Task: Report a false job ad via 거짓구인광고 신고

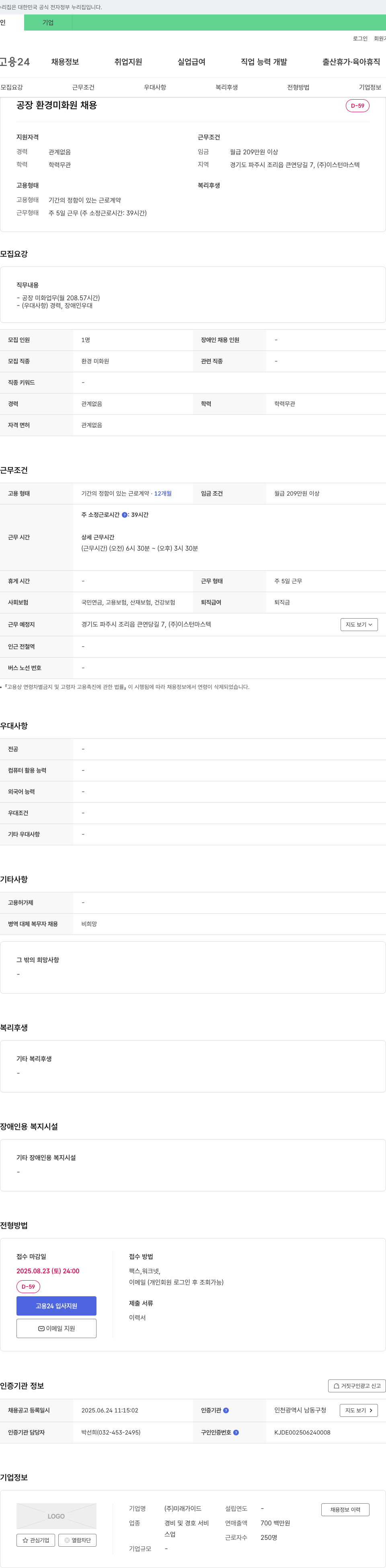Action: click(357, 1386)
